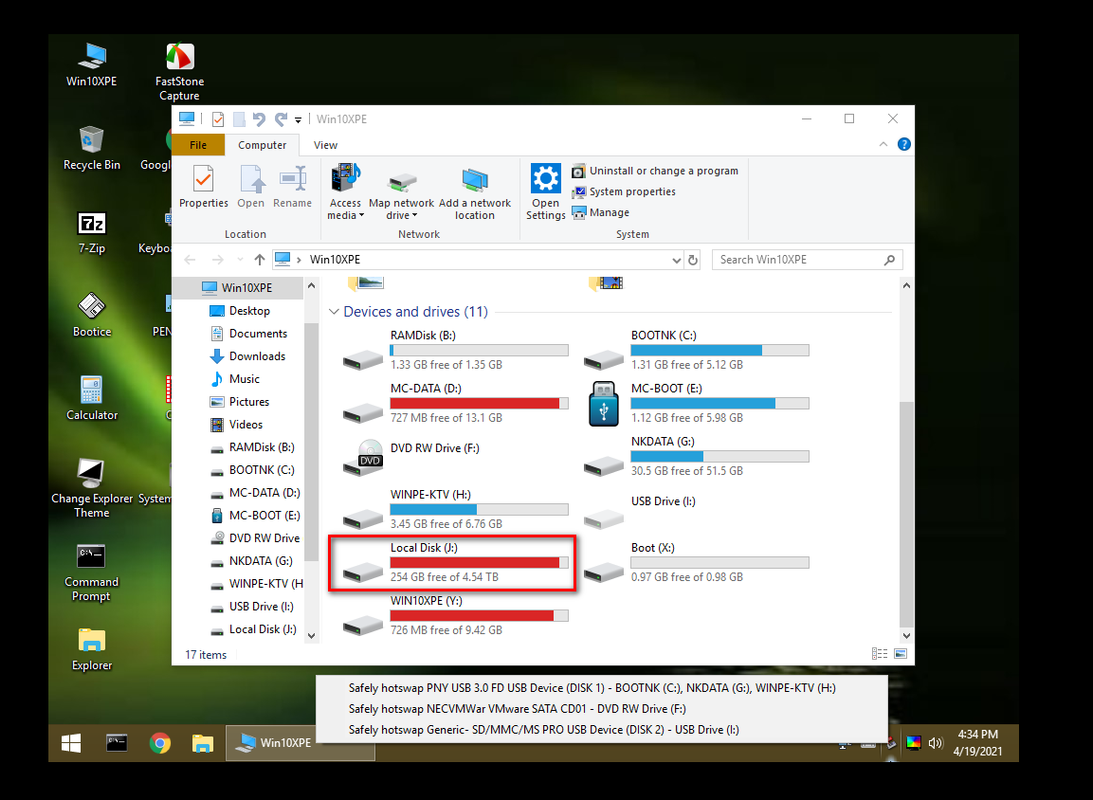Viewport: 1093px width, 800px height.
Task: Open System properties from ribbon
Action: pyautogui.click(x=624, y=192)
